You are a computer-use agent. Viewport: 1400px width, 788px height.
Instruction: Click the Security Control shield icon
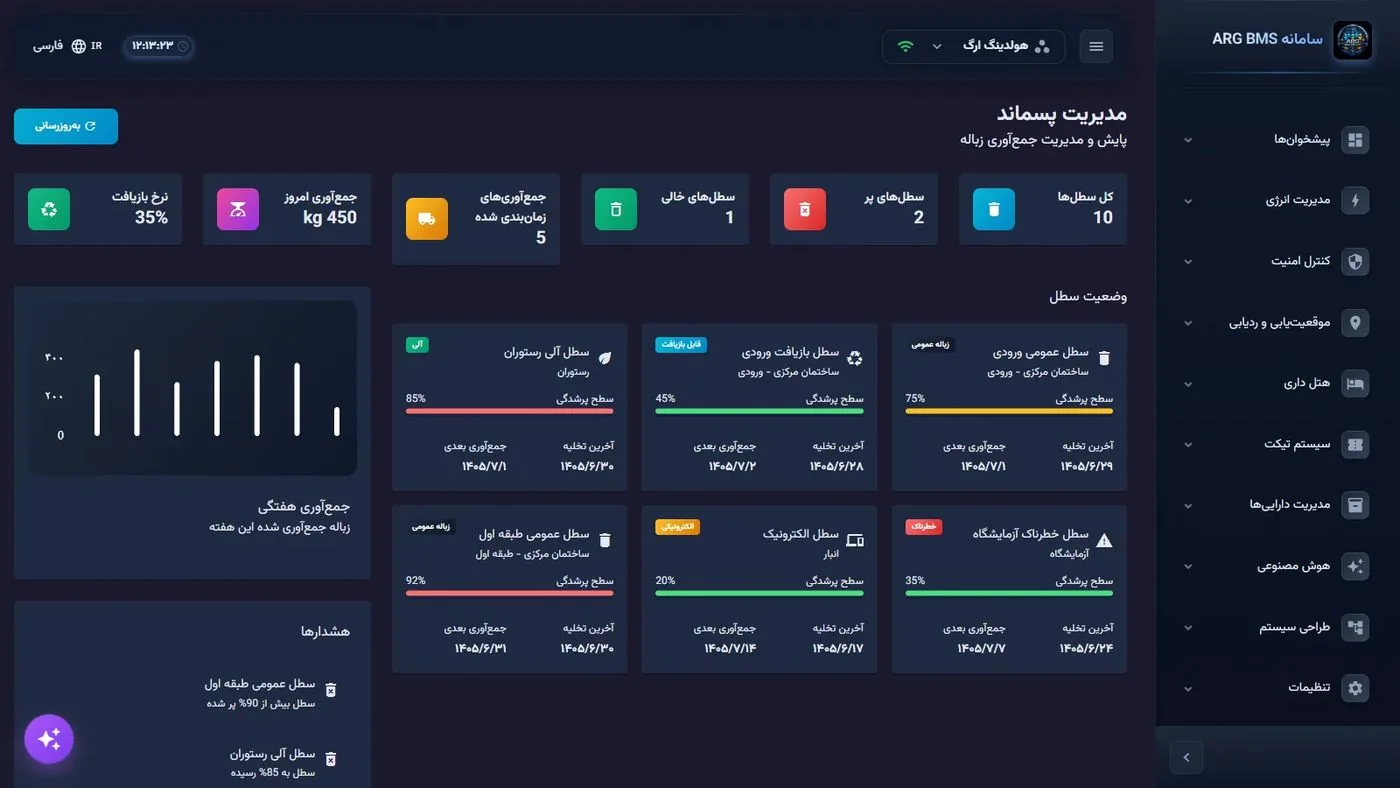[x=1355, y=262]
